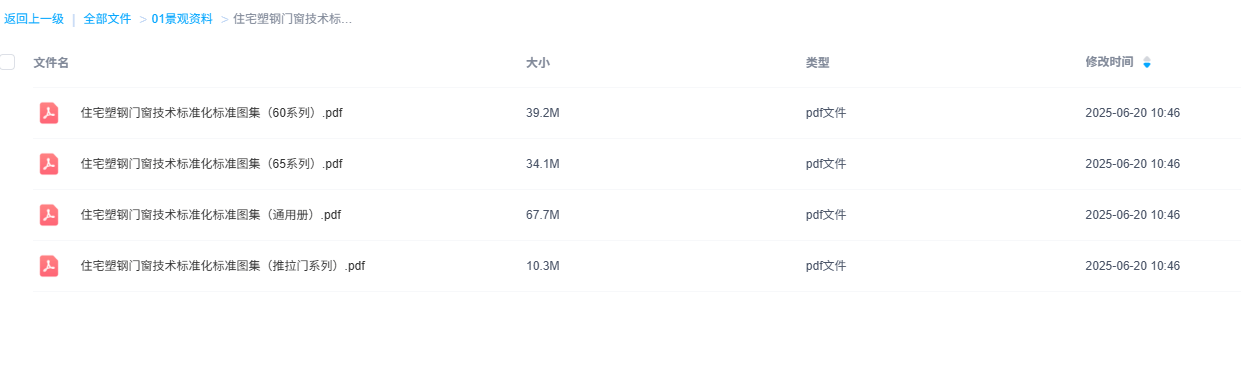Select the row showing 67.7M size
The height and width of the screenshot is (373, 1241).
click(636, 215)
